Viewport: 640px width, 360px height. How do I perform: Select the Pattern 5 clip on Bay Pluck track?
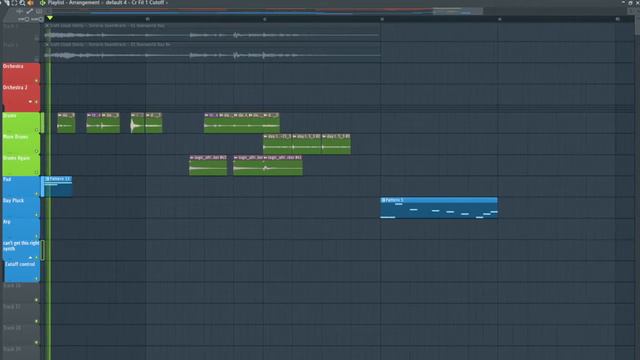coord(439,208)
